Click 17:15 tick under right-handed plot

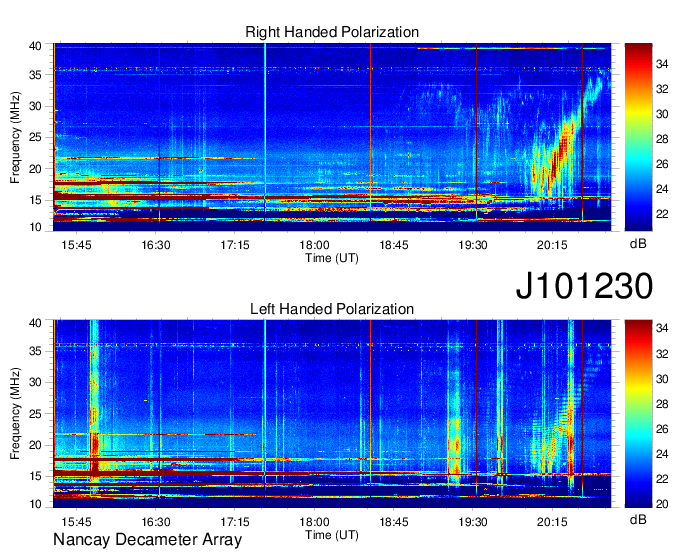click(x=235, y=245)
